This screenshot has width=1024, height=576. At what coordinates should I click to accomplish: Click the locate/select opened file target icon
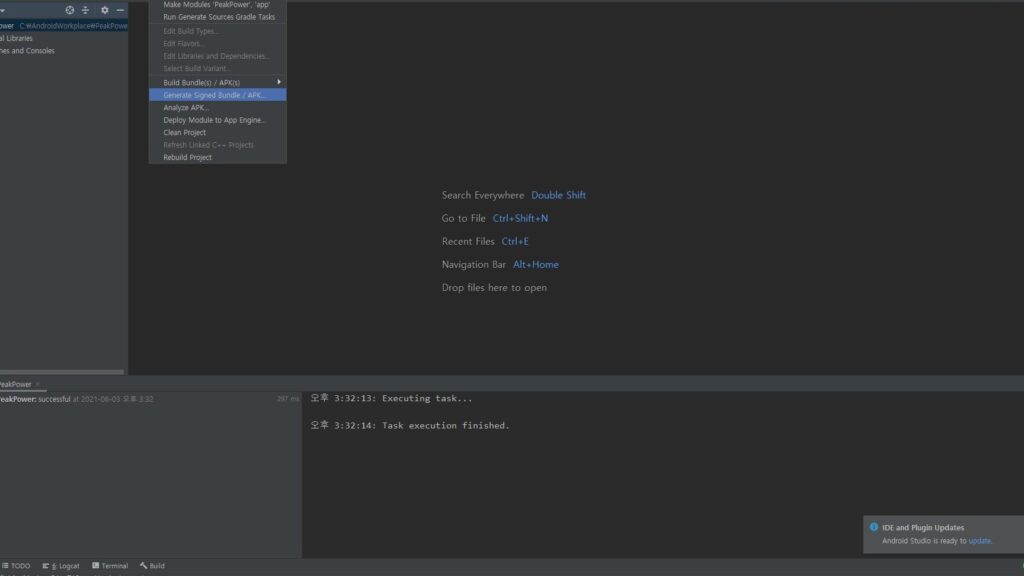point(69,10)
